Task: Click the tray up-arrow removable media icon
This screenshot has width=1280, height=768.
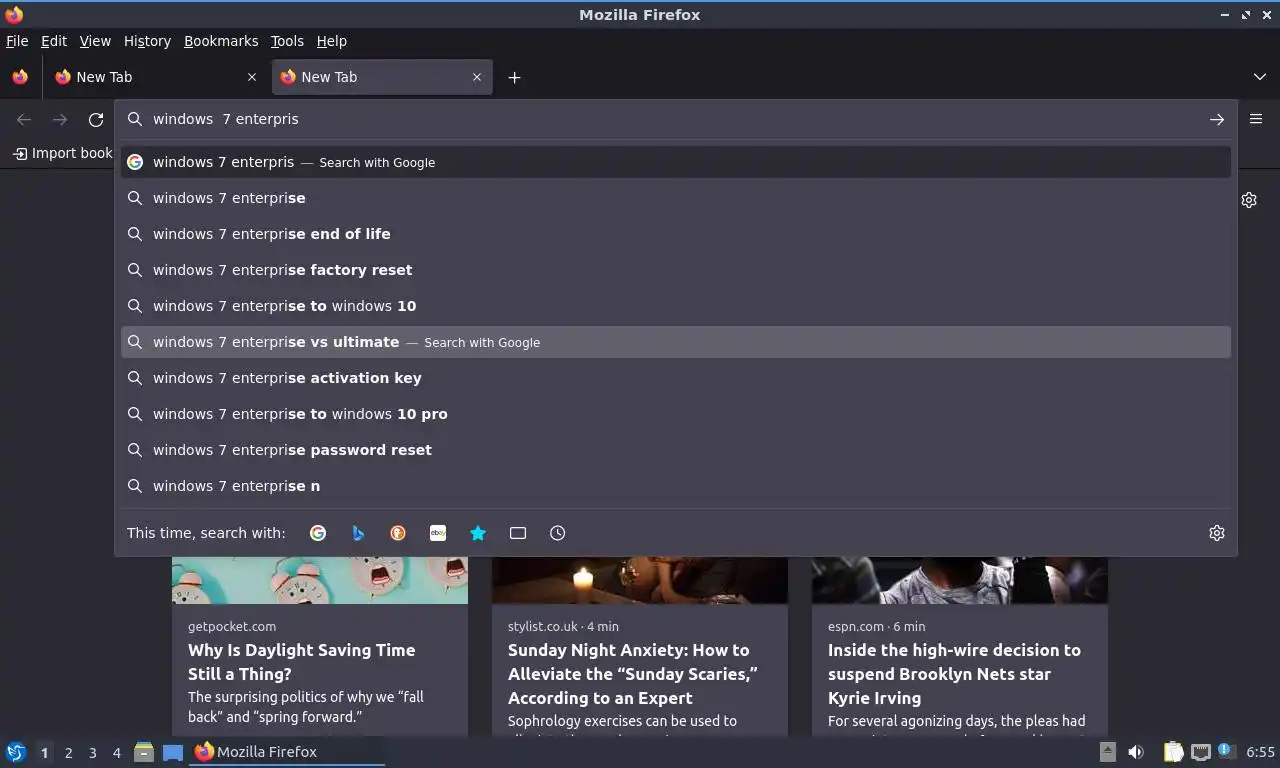Action: [x=1107, y=752]
